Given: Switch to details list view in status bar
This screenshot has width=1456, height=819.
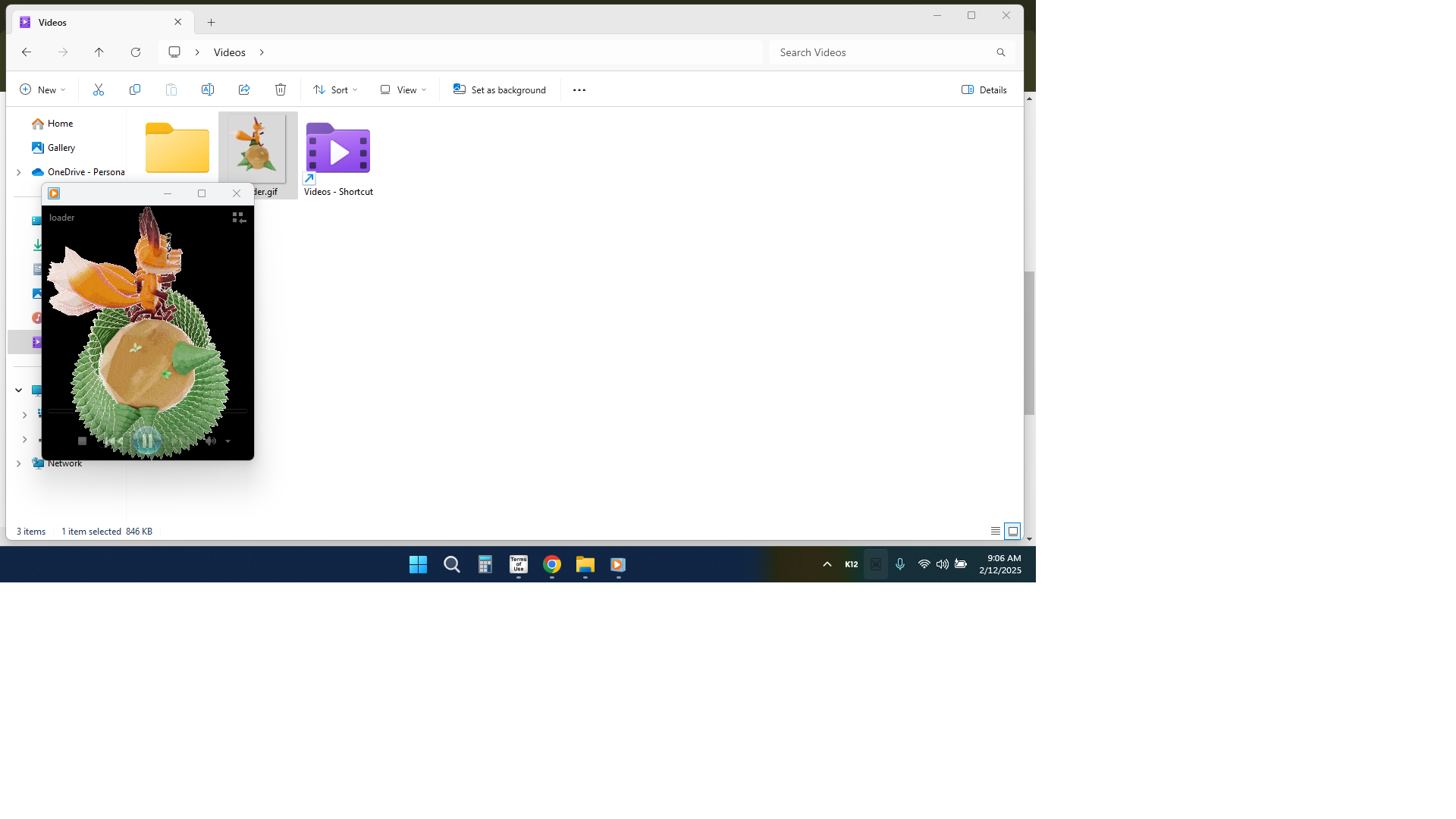Looking at the screenshot, I should click(x=995, y=531).
